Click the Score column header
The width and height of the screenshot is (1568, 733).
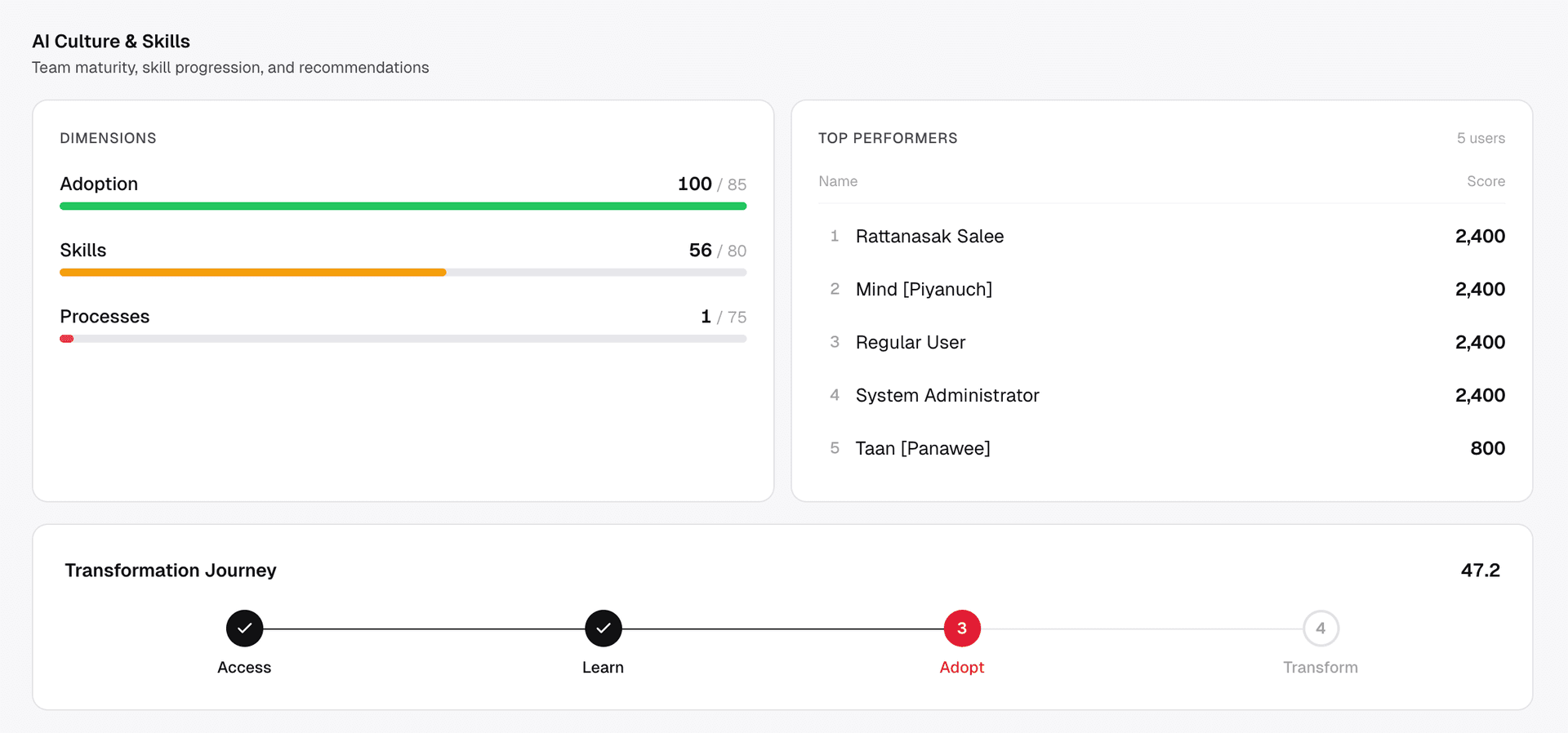[1486, 181]
